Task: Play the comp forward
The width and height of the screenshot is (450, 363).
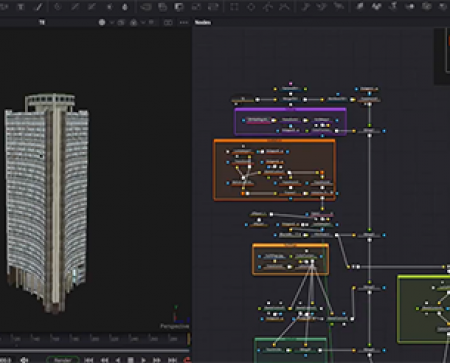Action: tap(143, 360)
